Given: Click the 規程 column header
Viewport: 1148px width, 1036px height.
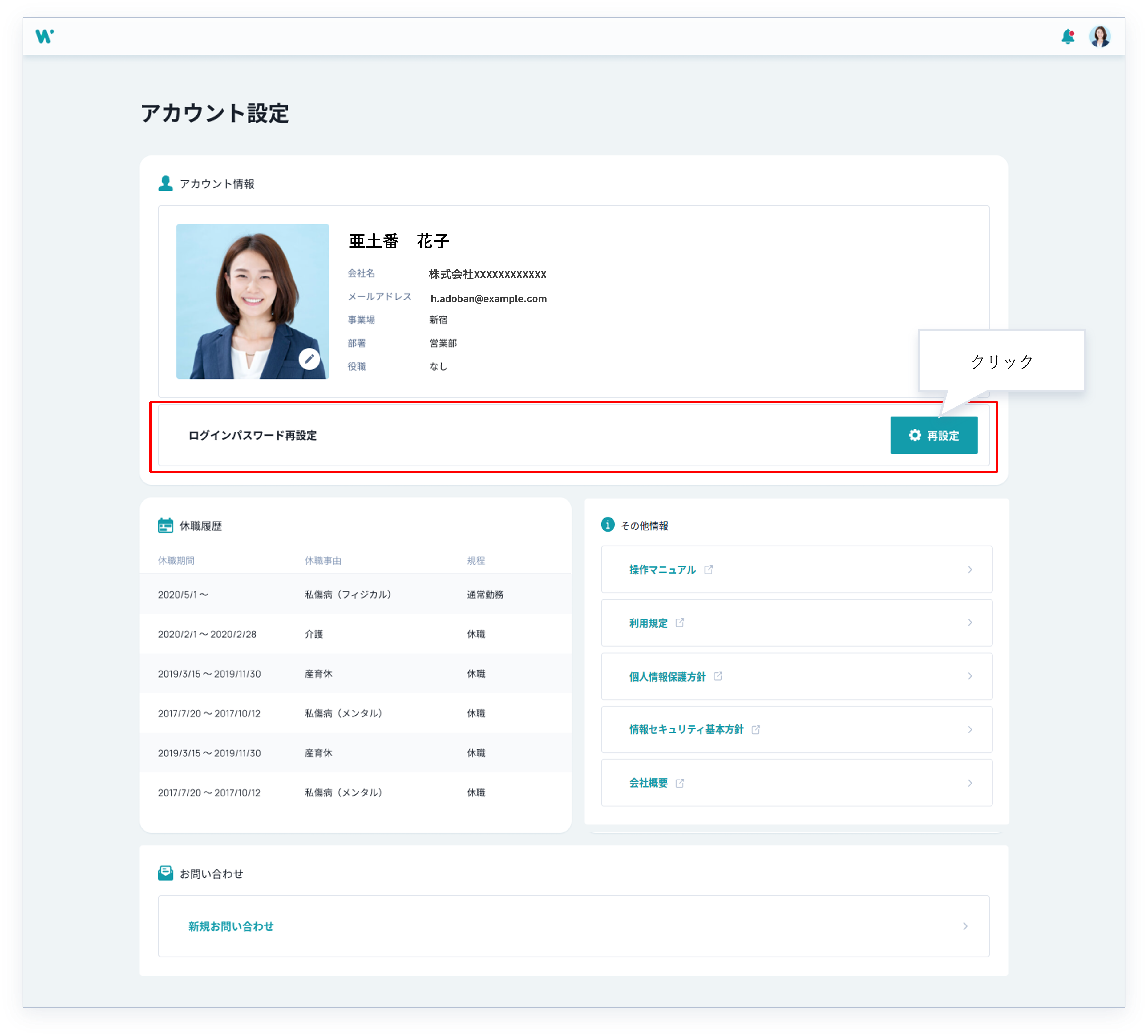Looking at the screenshot, I should 476,561.
